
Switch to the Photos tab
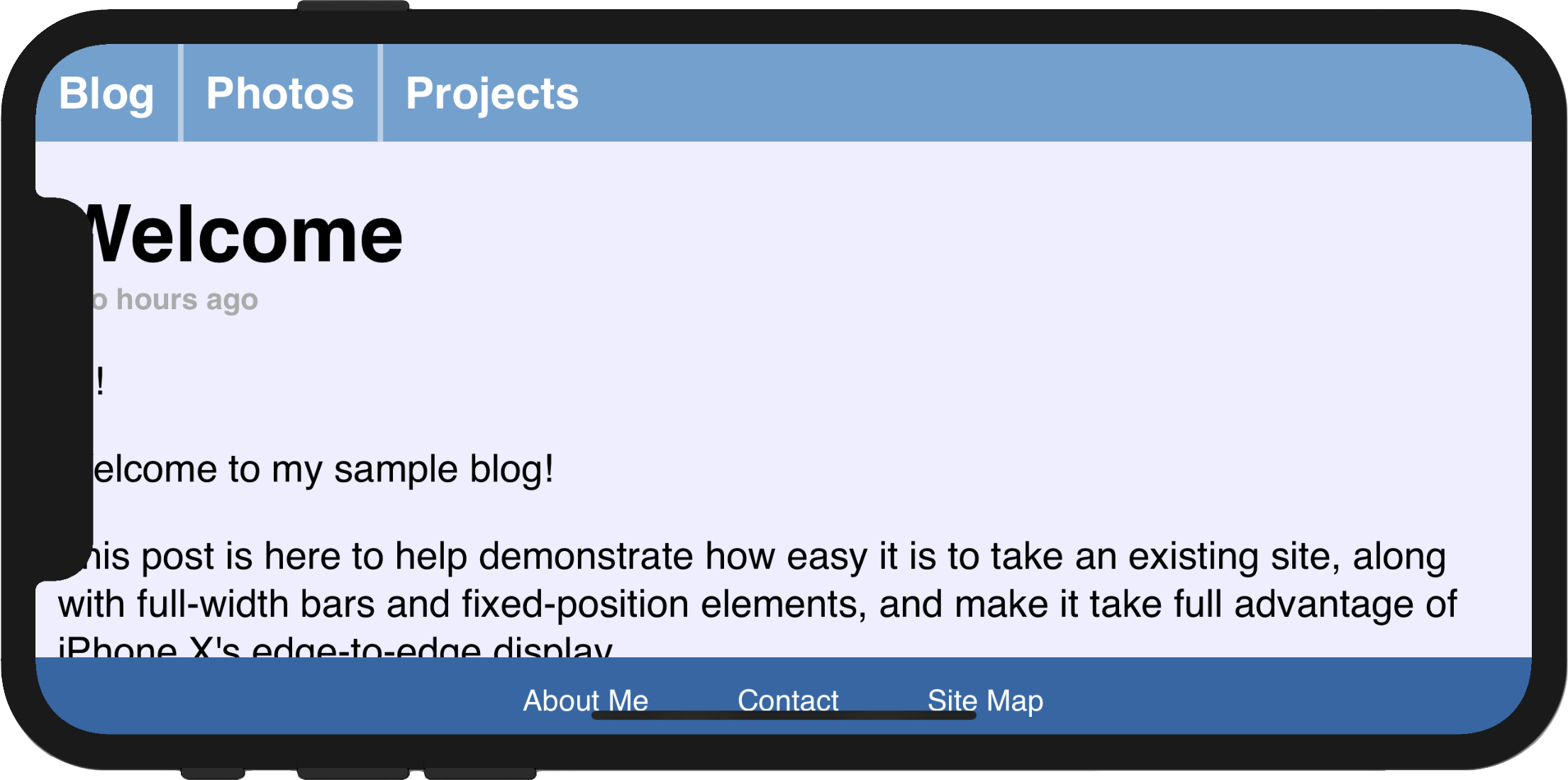point(280,93)
